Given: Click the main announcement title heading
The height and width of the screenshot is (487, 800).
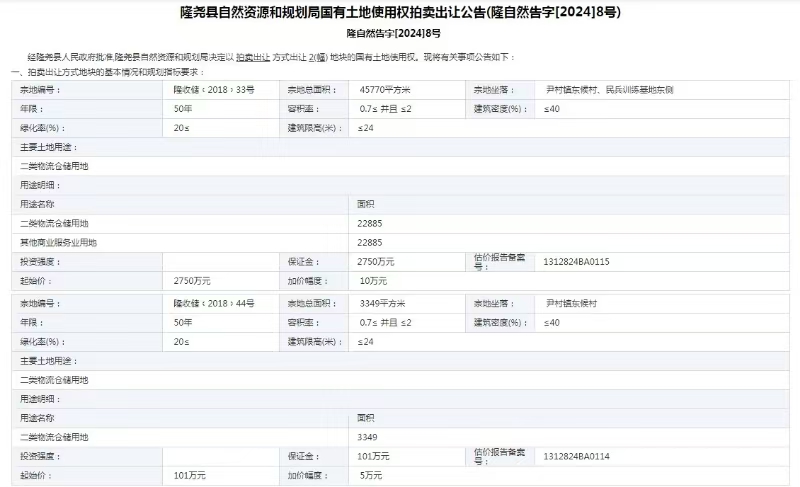Looking at the screenshot, I should pyautogui.click(x=399, y=14).
